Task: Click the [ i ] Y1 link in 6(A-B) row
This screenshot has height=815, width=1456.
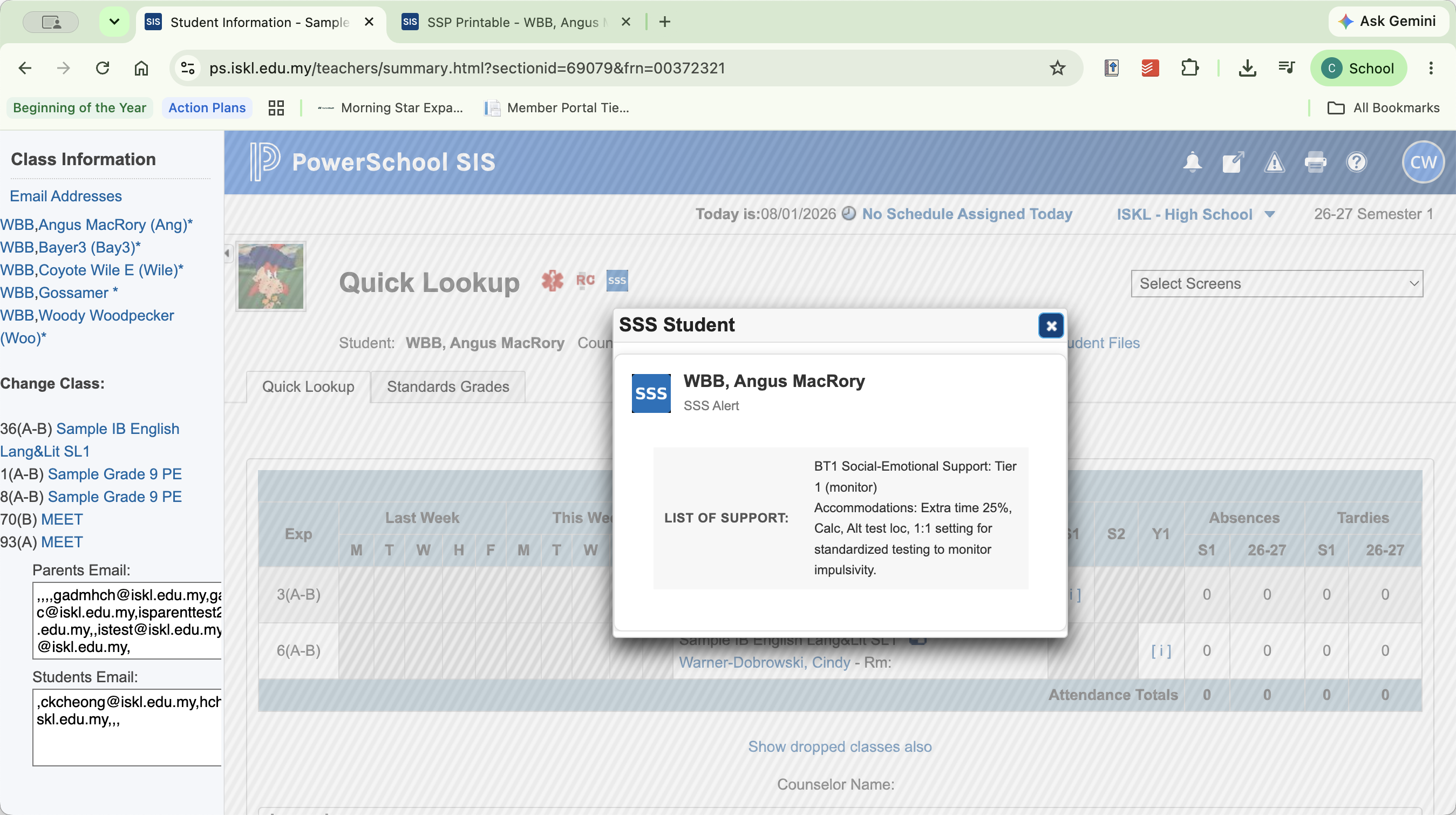Action: pos(1161,650)
